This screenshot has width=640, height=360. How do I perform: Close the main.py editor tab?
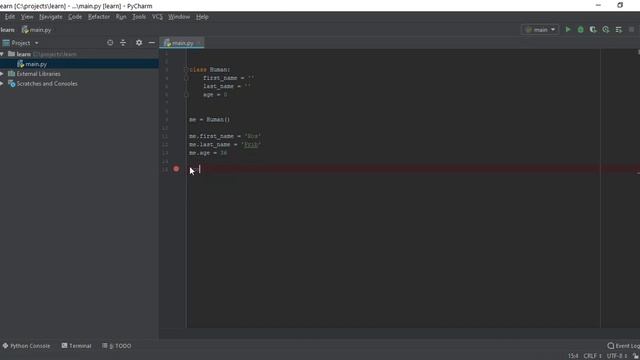(199, 43)
